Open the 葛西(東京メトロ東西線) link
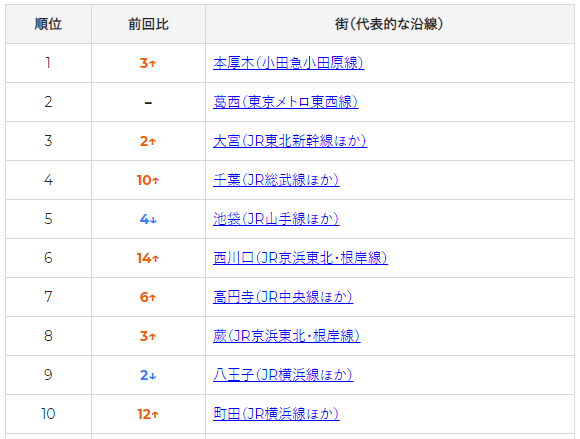Image resolution: width=580 pixels, height=439 pixels. point(286,102)
